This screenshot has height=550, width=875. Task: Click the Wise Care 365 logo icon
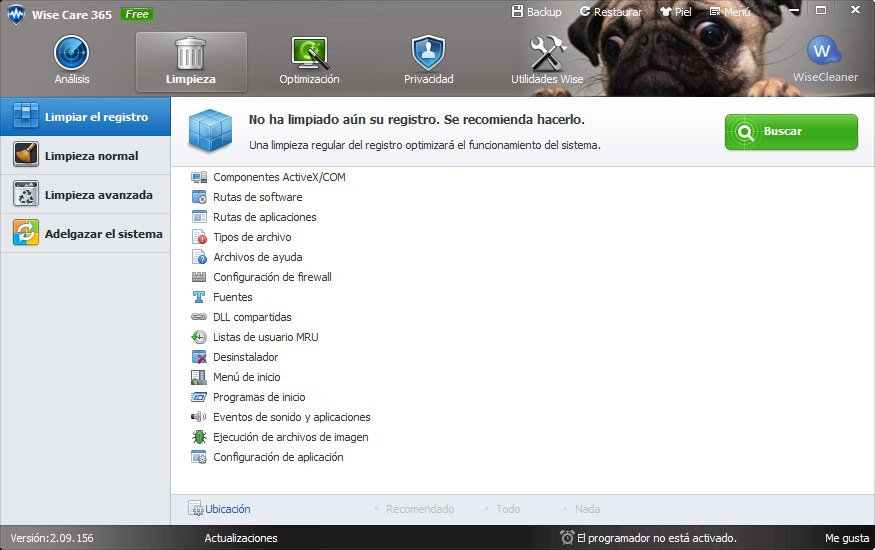[x=16, y=15]
